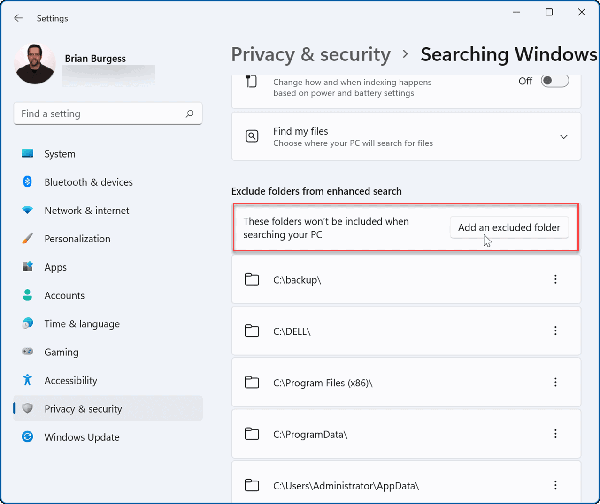Screen dimensions: 600x504
Task: Open more options for C:\backup\
Action: point(555,279)
